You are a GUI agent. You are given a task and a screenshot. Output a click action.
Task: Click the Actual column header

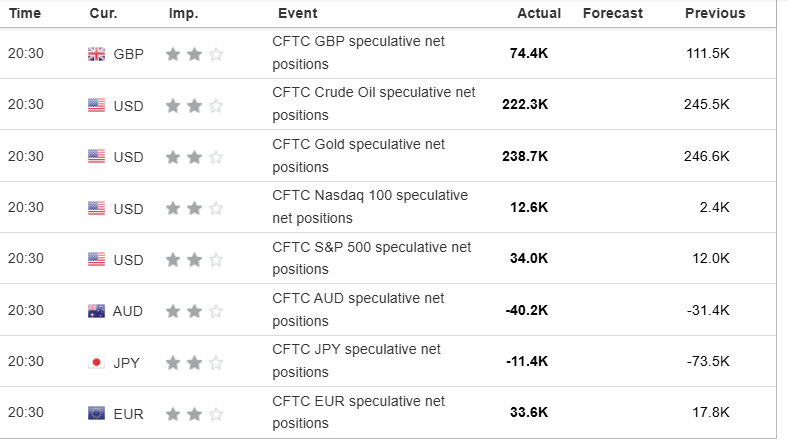click(x=539, y=13)
